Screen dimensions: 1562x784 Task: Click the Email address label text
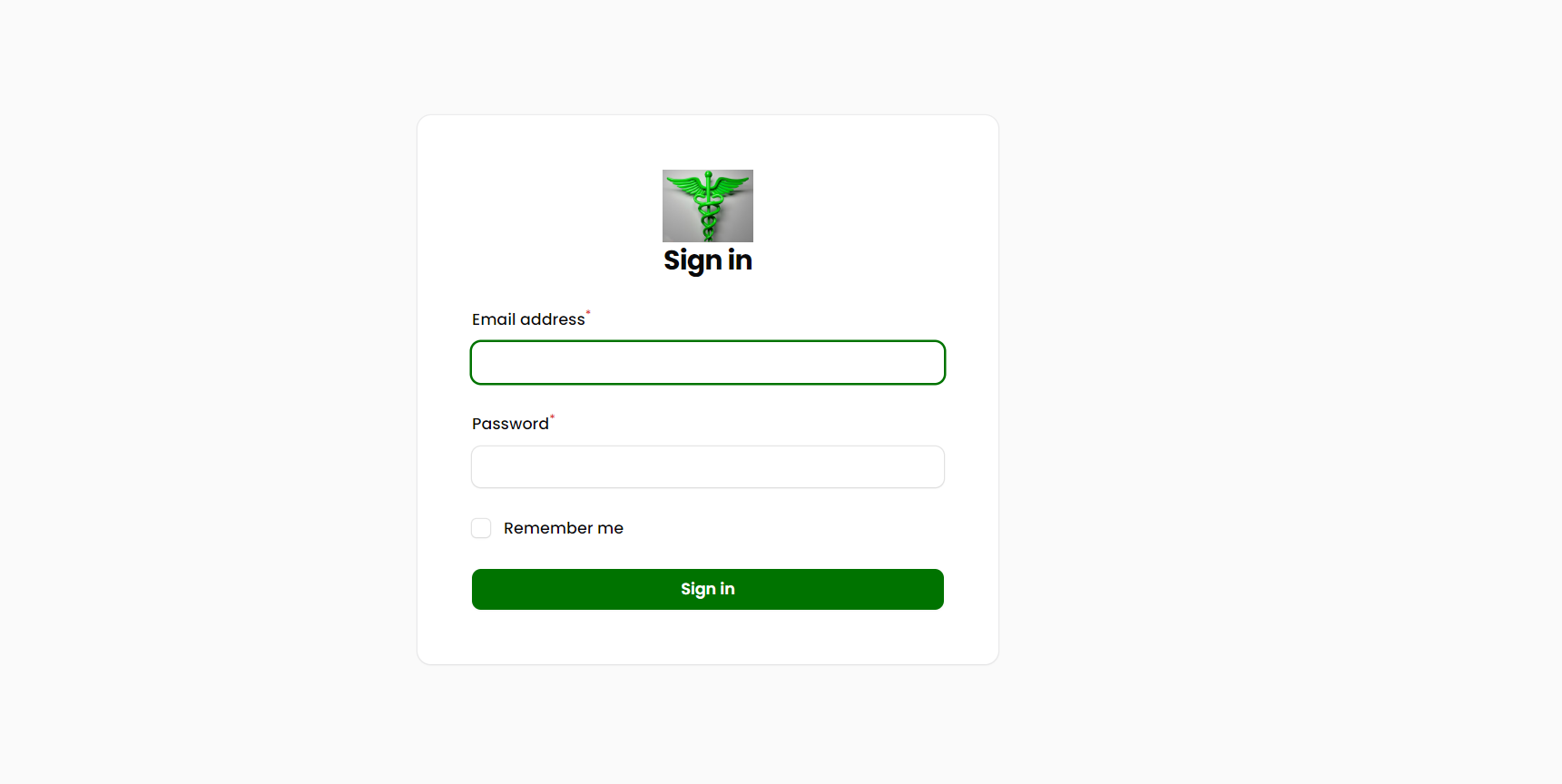(x=528, y=319)
